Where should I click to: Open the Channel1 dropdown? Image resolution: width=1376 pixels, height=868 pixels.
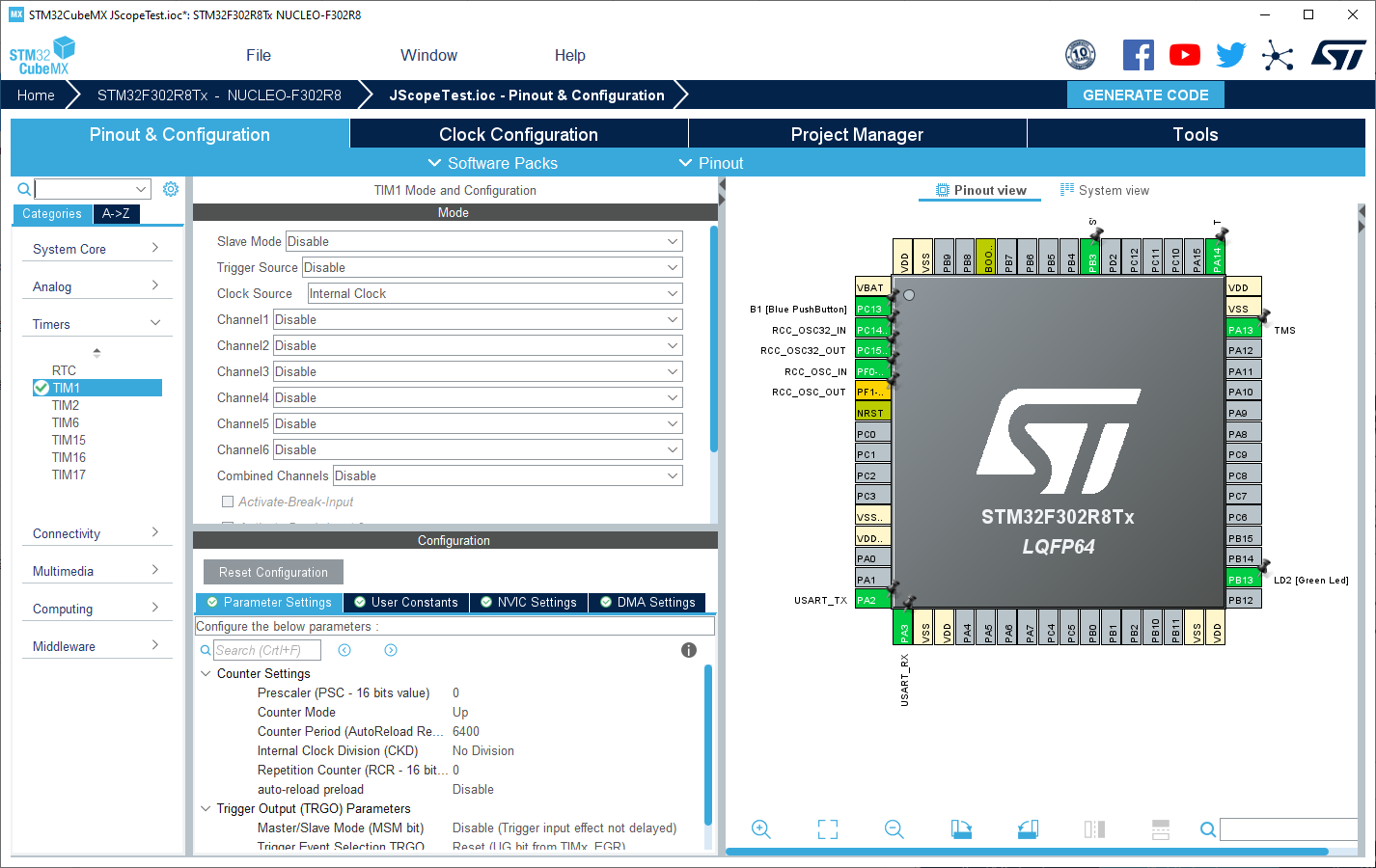[x=478, y=319]
